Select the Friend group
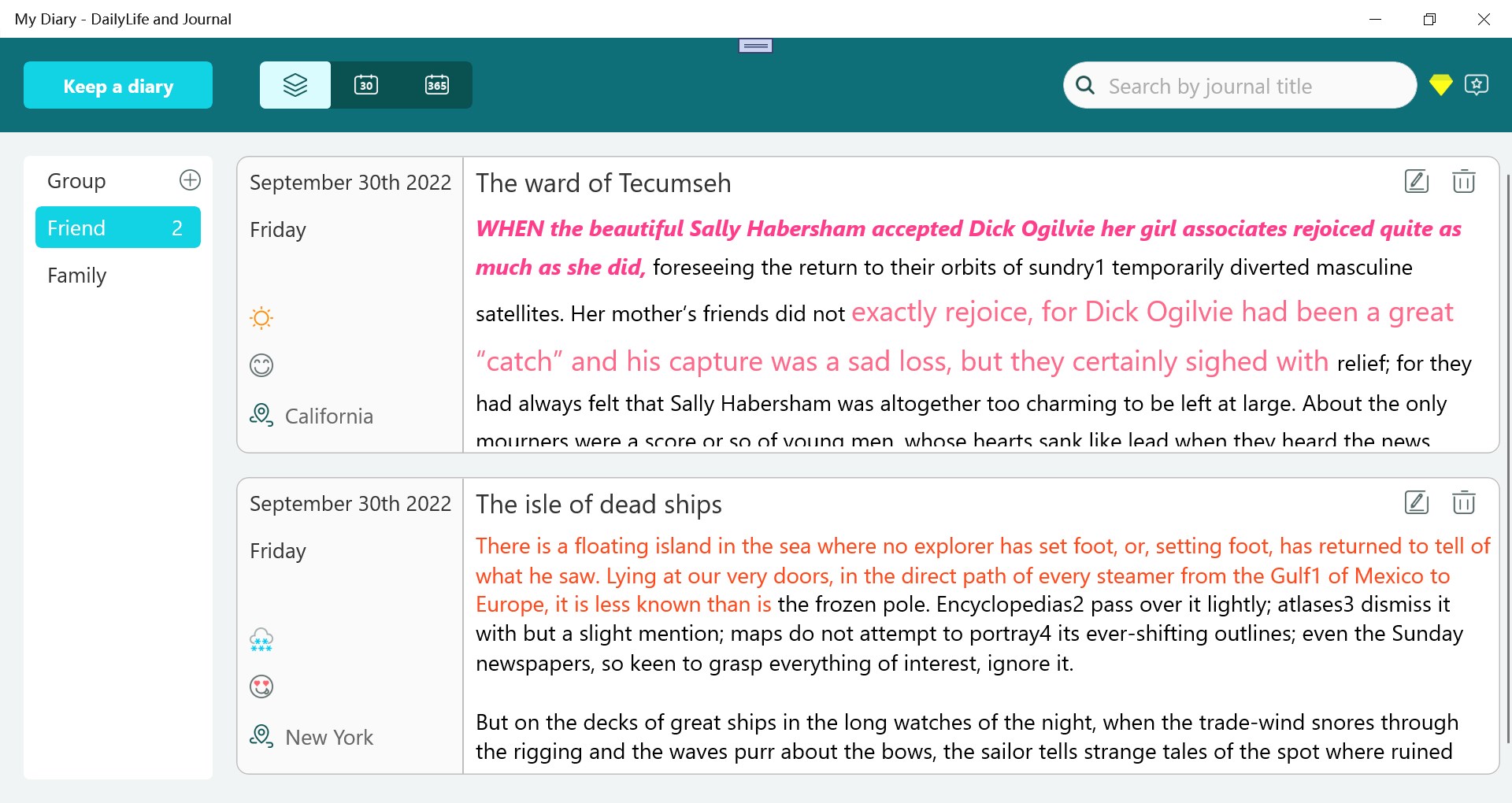The height and width of the screenshot is (803, 1512). [117, 228]
